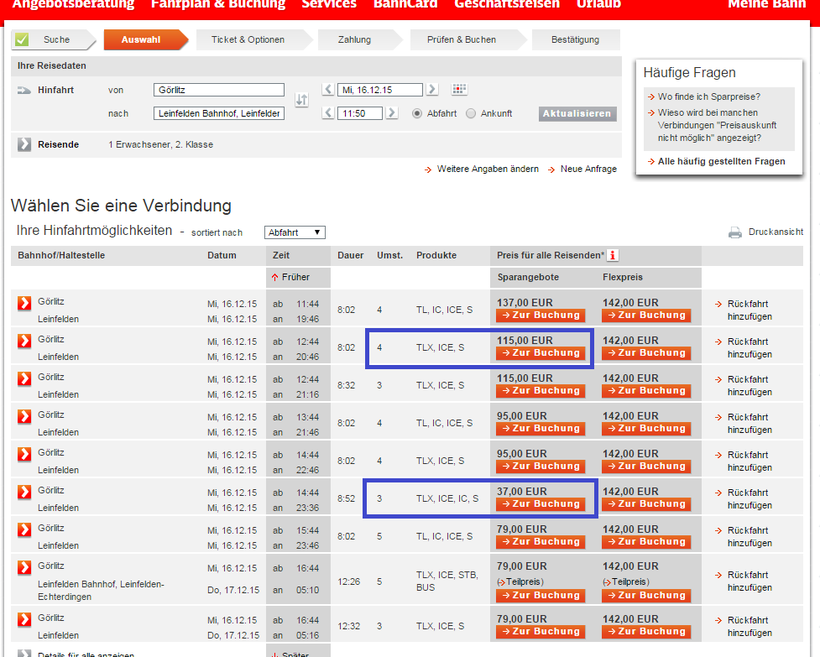
Task: Open the sort-by Abfahrt dropdown
Action: [x=294, y=232]
